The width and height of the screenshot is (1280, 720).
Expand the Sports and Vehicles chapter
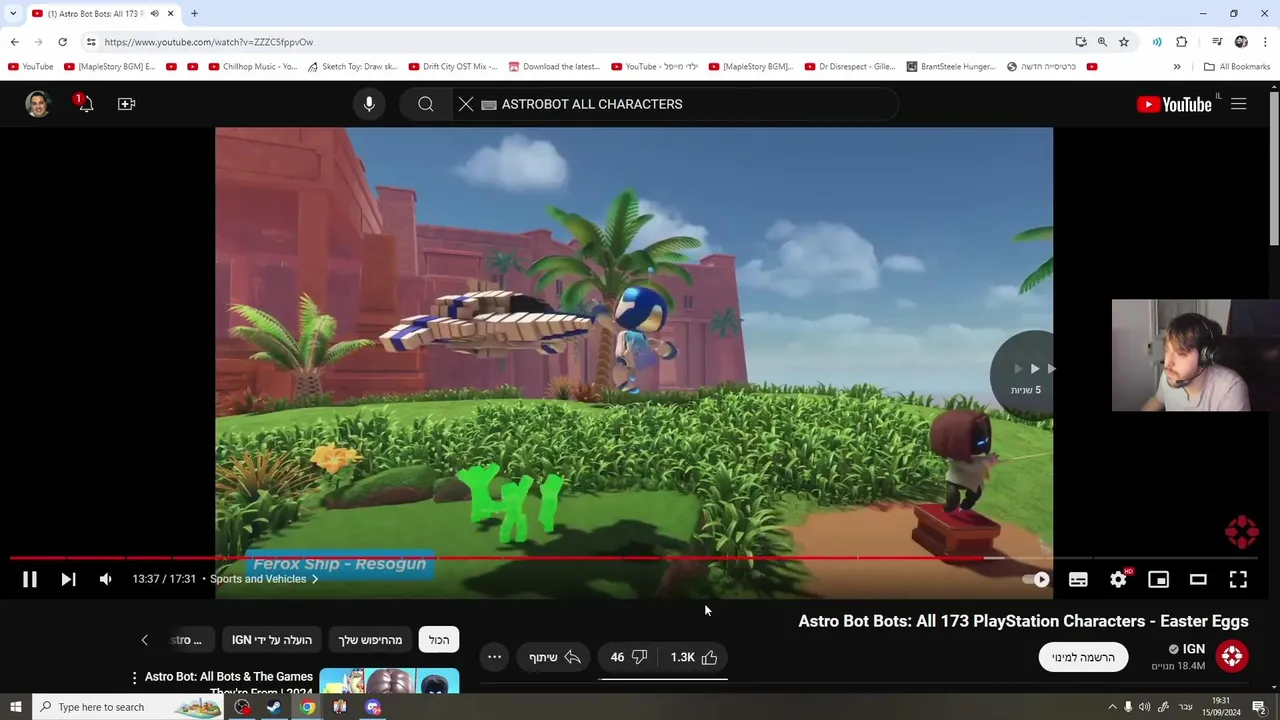(x=264, y=579)
